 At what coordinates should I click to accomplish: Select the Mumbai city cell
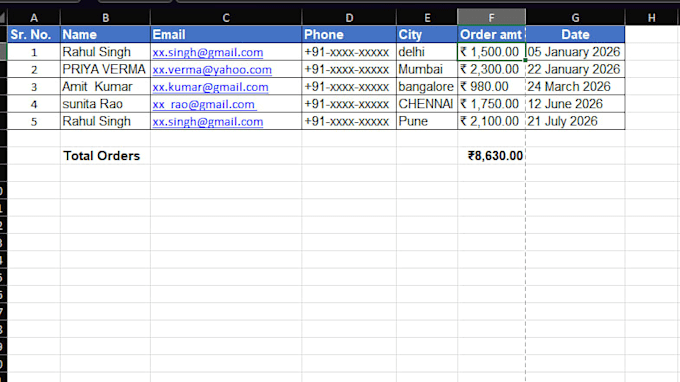[x=427, y=69]
